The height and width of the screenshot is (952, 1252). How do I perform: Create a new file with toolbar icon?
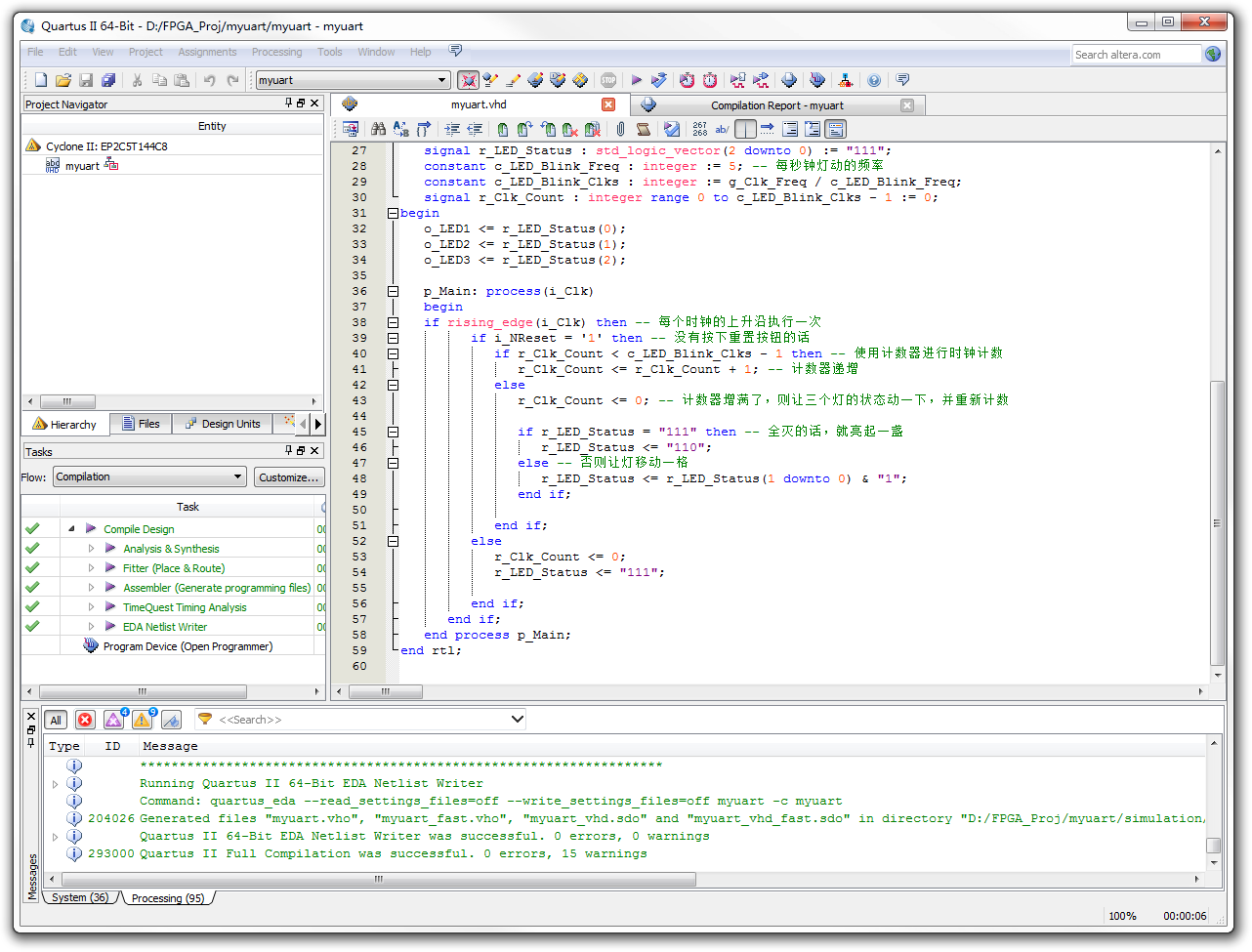[x=41, y=80]
